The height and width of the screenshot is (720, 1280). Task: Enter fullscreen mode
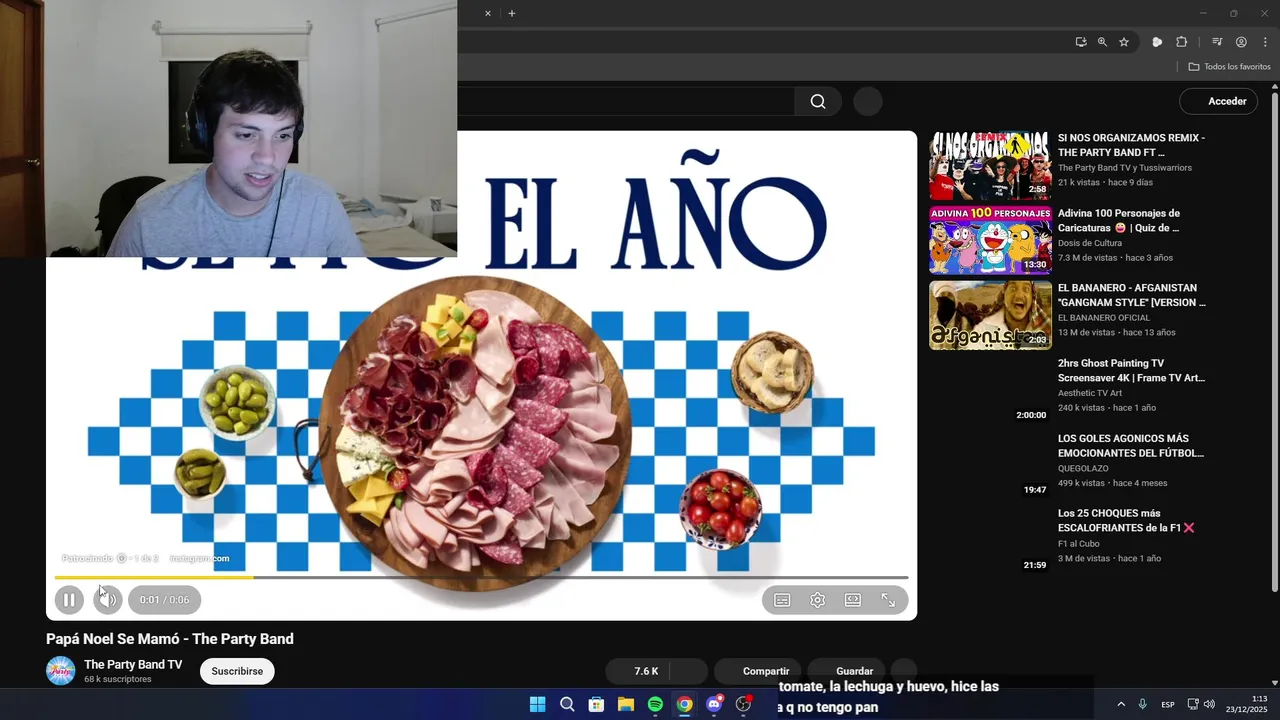tap(888, 600)
